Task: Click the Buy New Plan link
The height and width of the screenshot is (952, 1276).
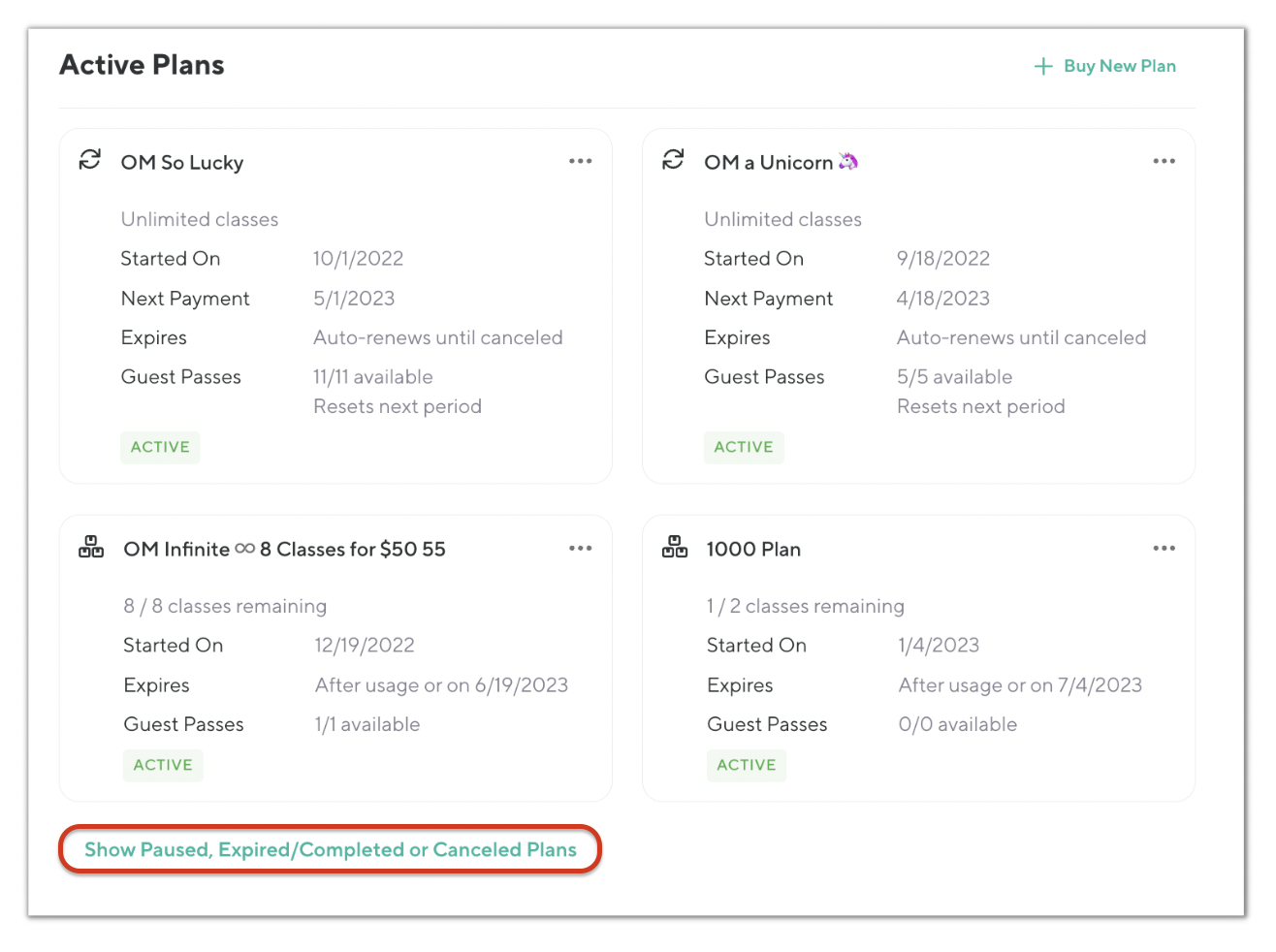Action: pos(1119,66)
